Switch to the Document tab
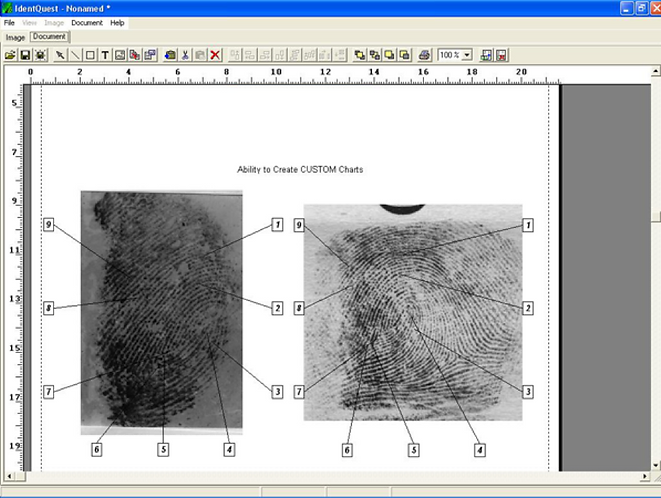Screen dimensions: 661x498 pyautogui.click(x=49, y=37)
